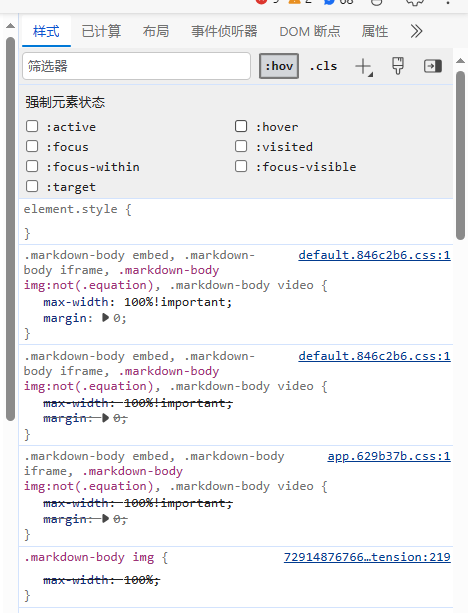Toggle the :hov element state button
468x613 pixels.
tap(279, 66)
